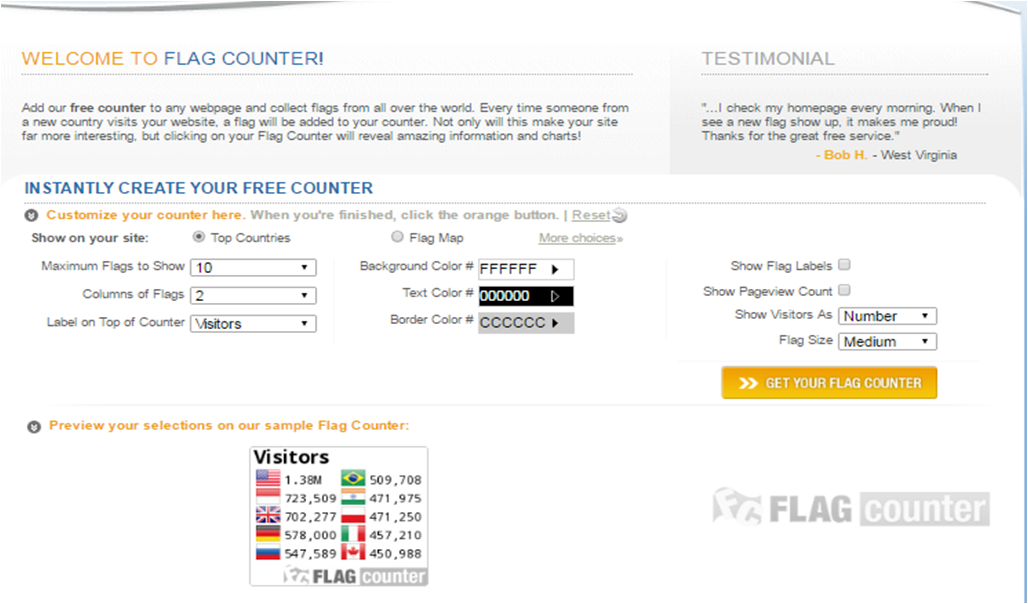Click the Get Your Flag Counter button
The width and height of the screenshot is (1028, 604).
click(829, 383)
